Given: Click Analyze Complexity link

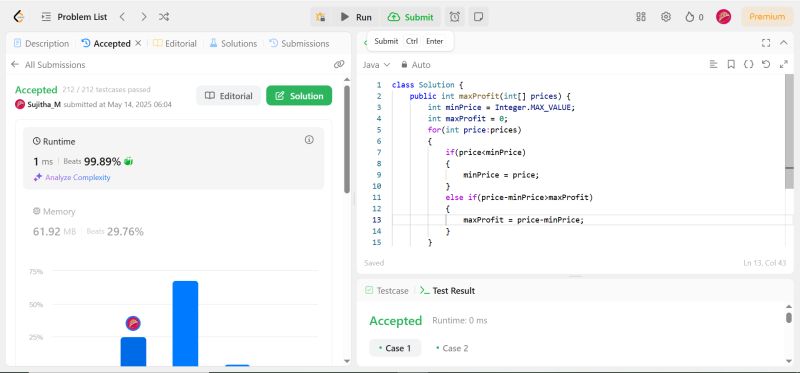Looking at the screenshot, I should pyautogui.click(x=72, y=178).
